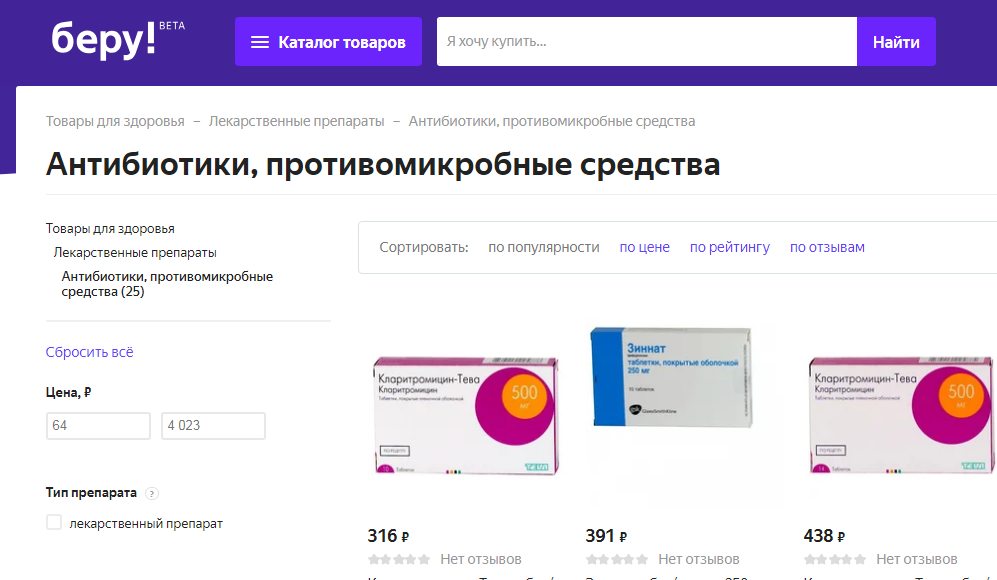Open the Каталог товаров menu
This screenshot has width=997, height=580.
point(328,42)
